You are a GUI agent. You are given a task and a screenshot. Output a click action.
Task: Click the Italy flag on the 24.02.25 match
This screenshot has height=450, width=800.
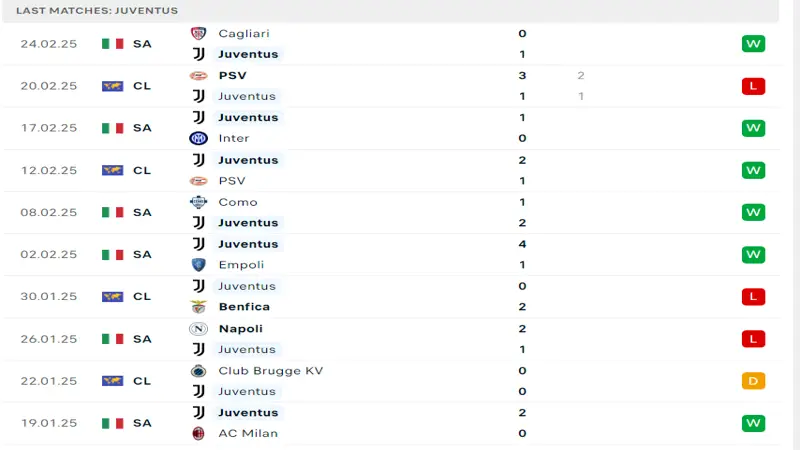tap(112, 44)
